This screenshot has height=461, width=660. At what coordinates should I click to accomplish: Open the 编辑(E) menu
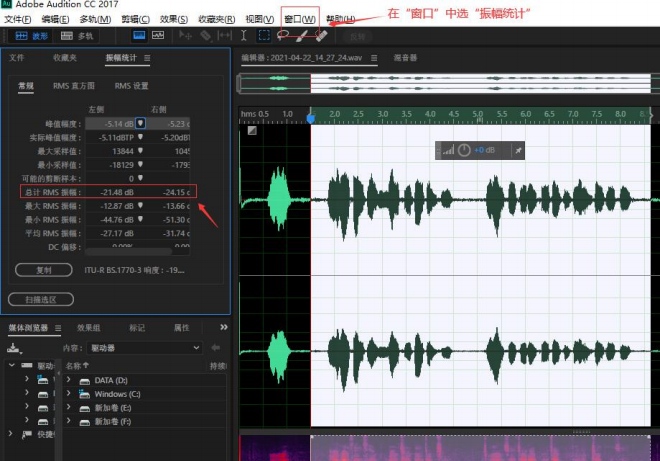click(x=55, y=19)
